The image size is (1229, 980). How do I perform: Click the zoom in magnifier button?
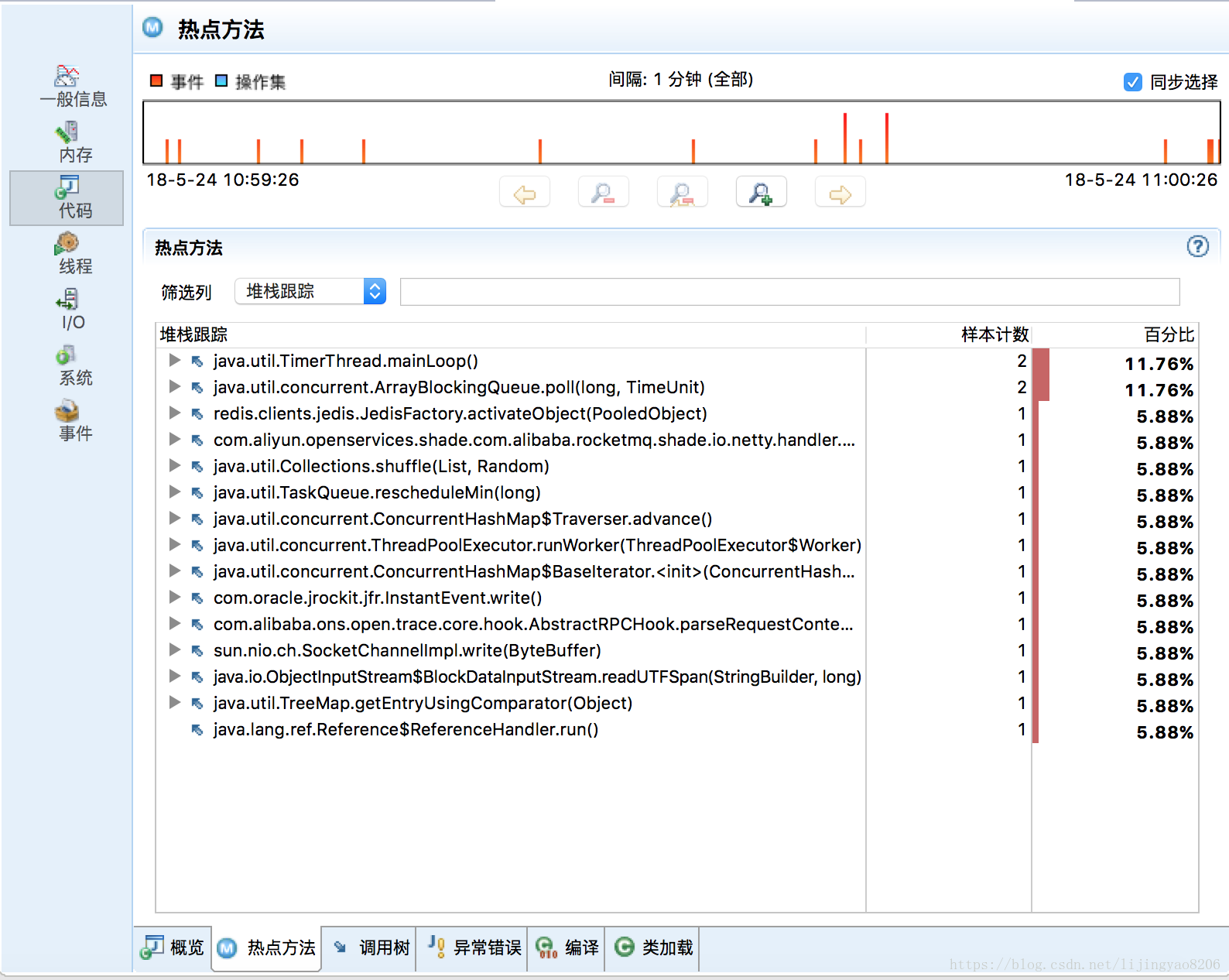762,193
